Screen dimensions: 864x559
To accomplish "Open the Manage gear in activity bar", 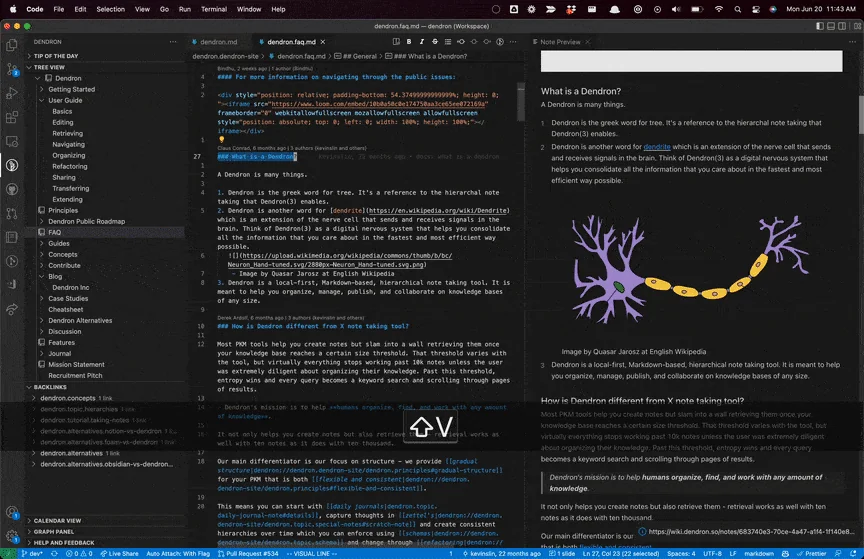I will 12,535.
